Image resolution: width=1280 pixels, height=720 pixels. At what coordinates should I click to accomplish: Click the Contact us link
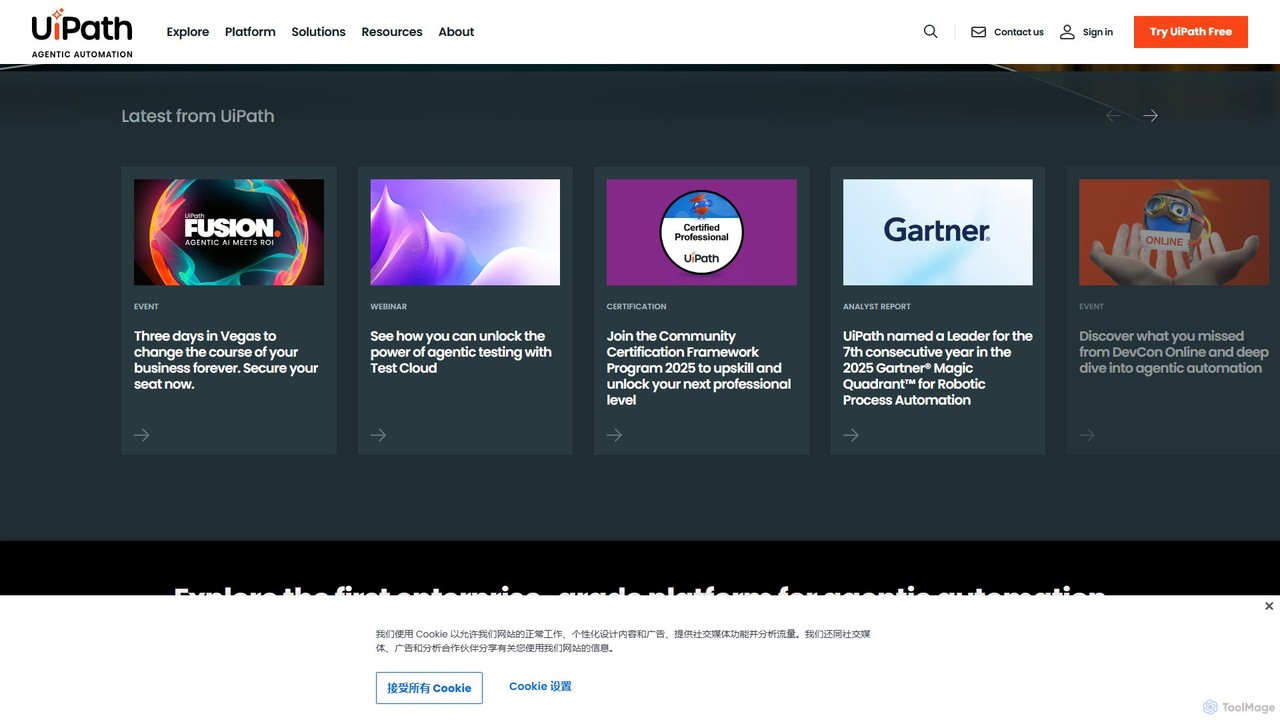pos(1019,32)
